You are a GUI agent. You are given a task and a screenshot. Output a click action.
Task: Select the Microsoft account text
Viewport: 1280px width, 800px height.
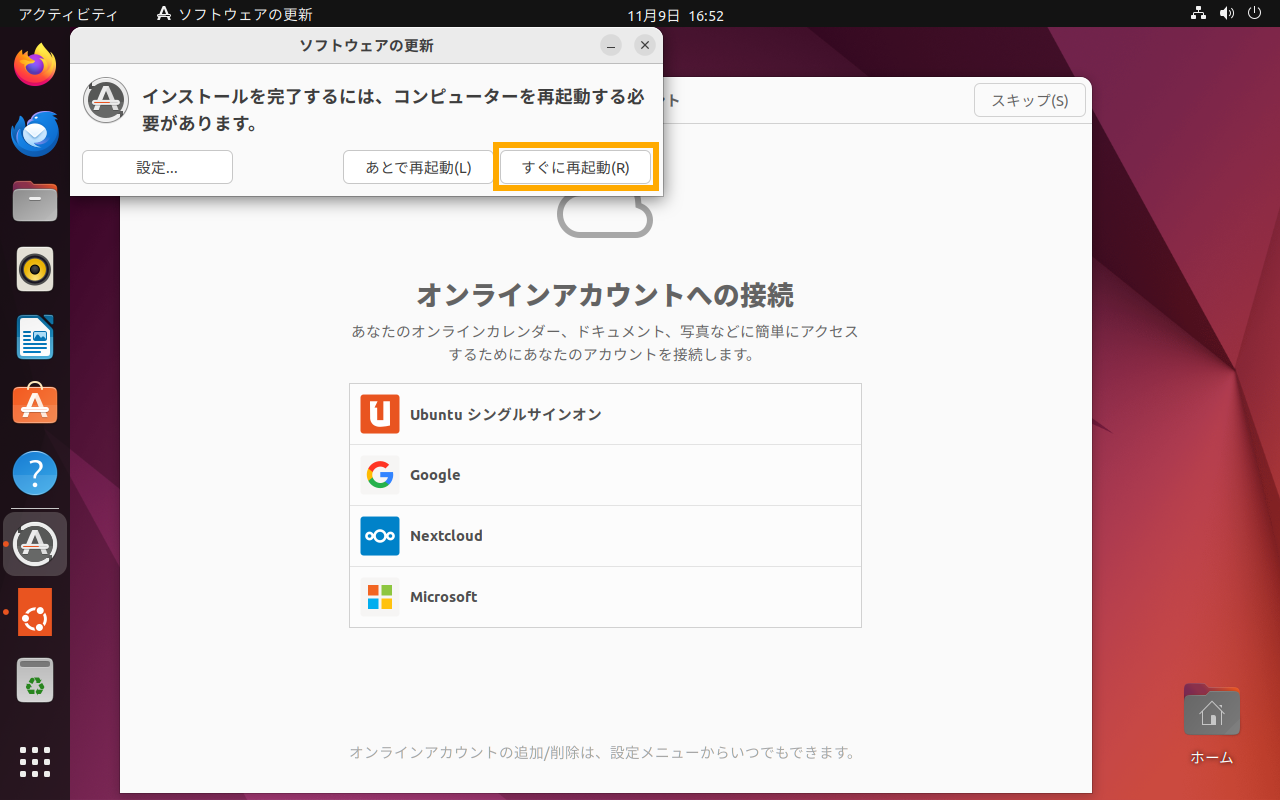tap(443, 597)
